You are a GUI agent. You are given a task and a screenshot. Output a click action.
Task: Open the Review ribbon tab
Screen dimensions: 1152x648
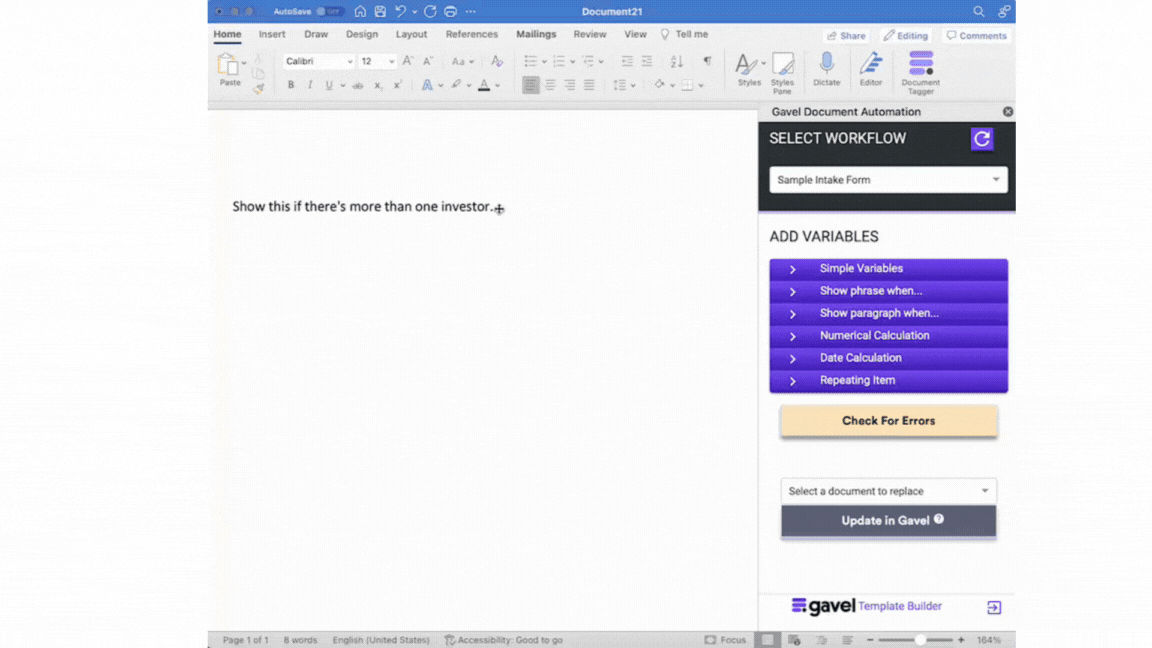point(589,33)
